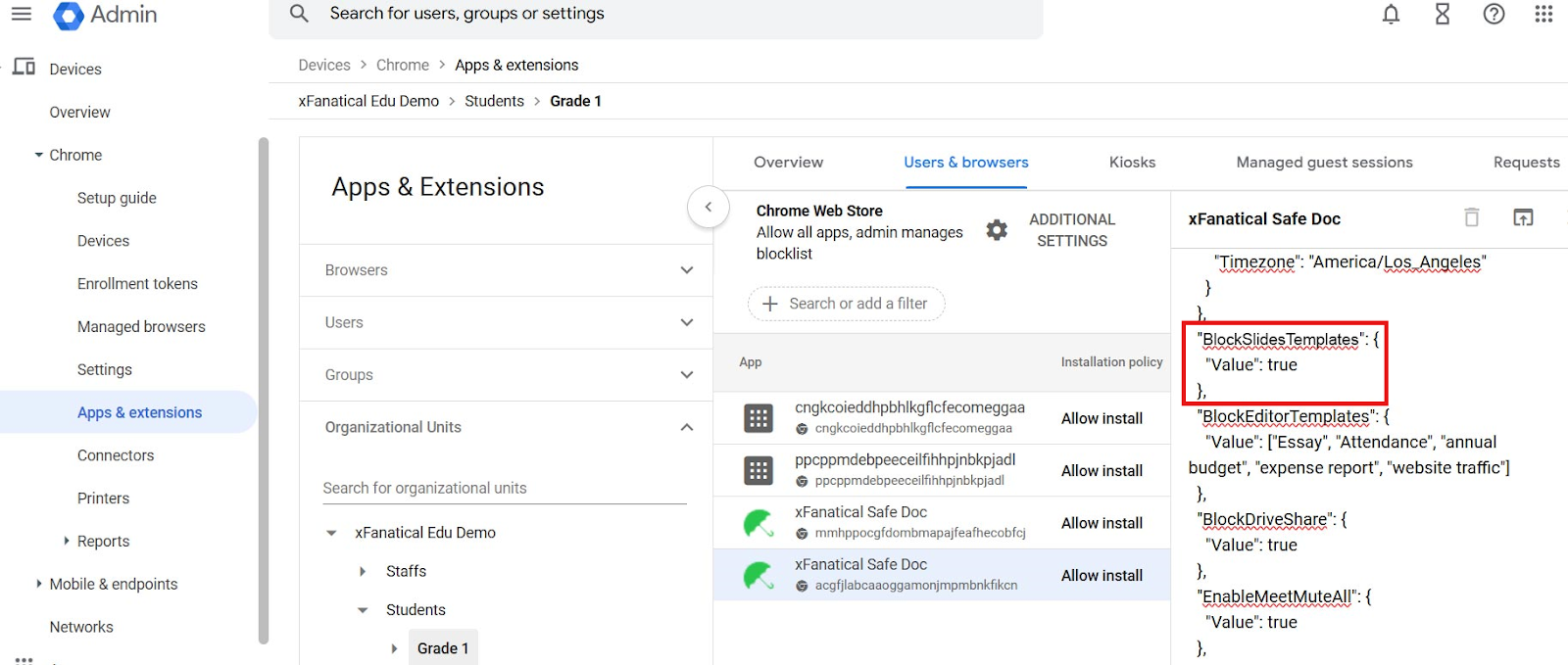Open the Requests tab
This screenshot has width=1568, height=665.
pos(1526,163)
